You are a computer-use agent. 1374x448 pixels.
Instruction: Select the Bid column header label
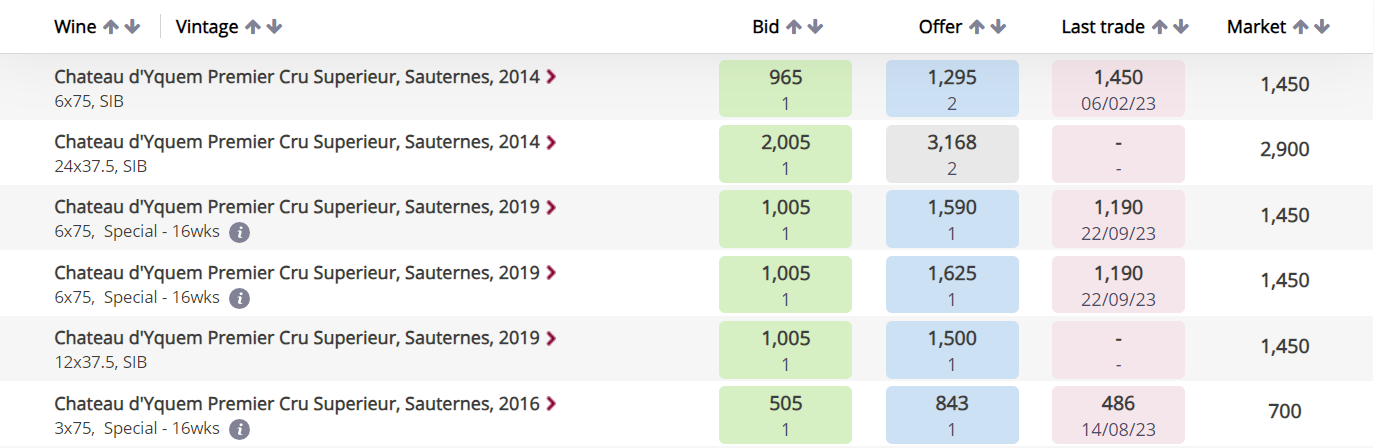point(765,27)
